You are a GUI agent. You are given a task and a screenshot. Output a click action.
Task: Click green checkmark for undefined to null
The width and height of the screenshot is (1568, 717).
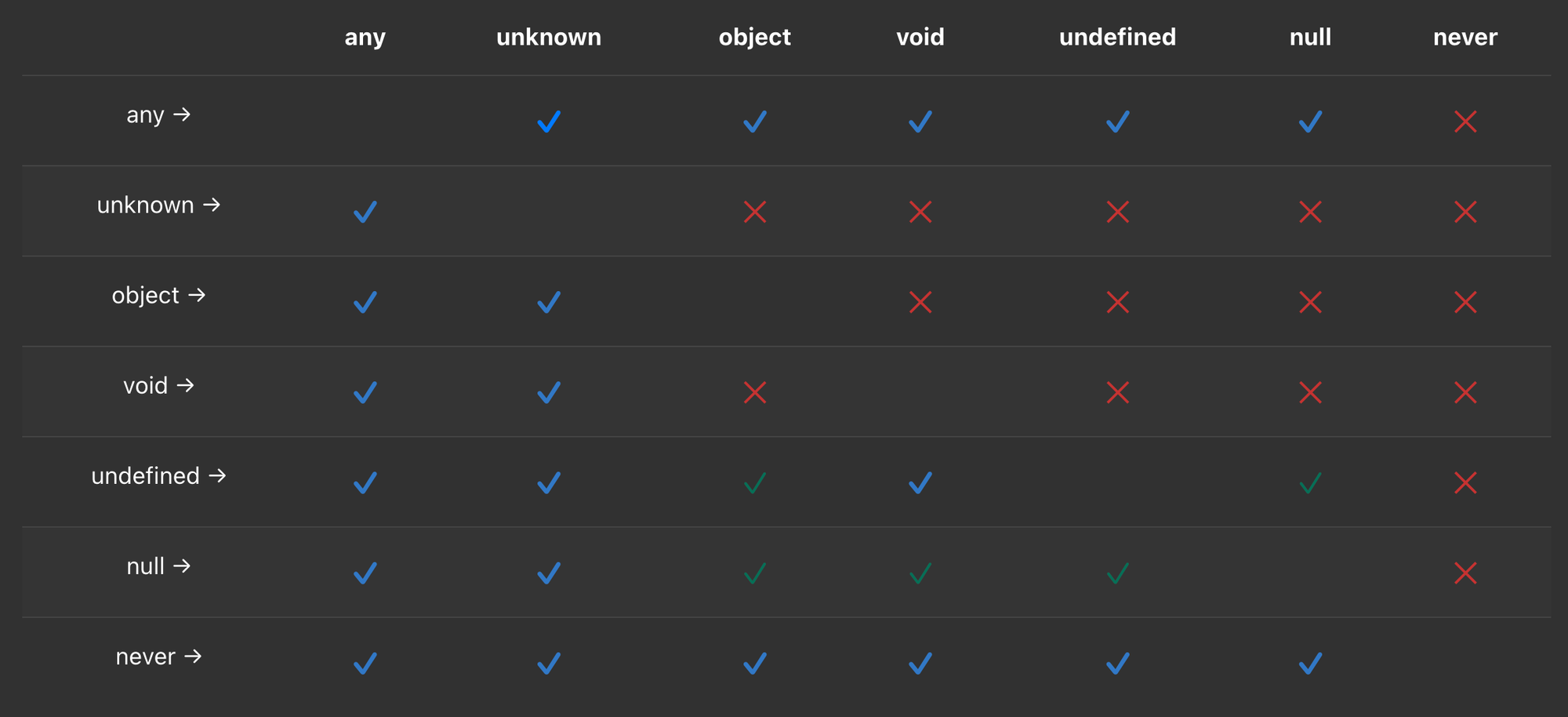pos(1310,482)
